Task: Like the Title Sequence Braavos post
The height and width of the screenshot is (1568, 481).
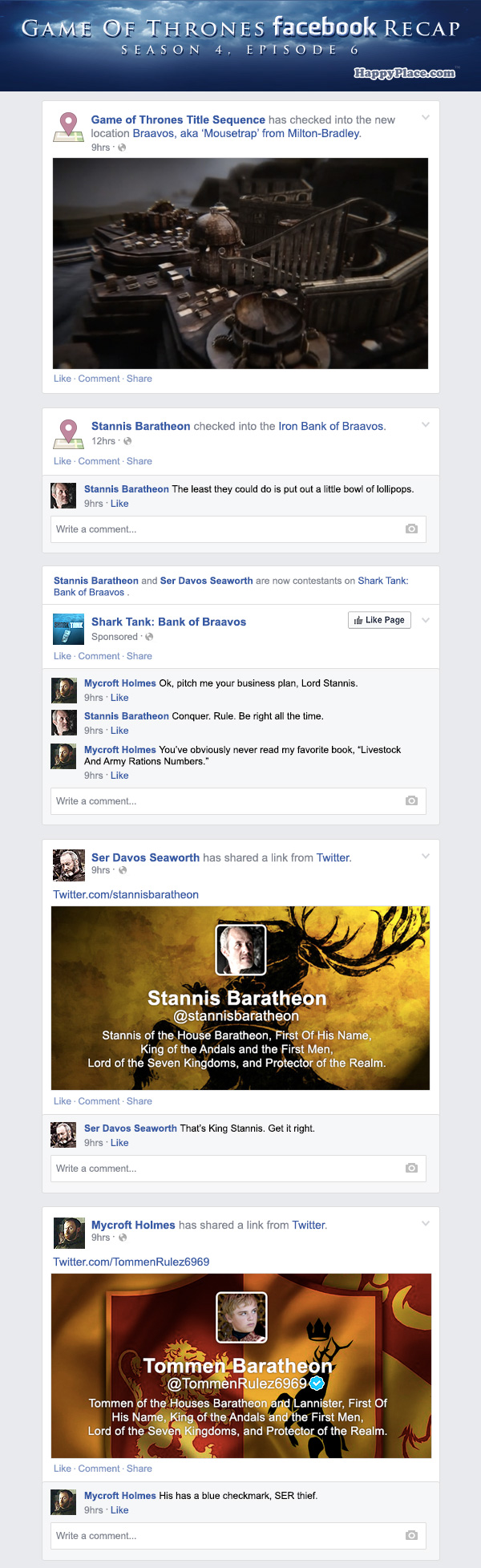Action: tap(63, 379)
